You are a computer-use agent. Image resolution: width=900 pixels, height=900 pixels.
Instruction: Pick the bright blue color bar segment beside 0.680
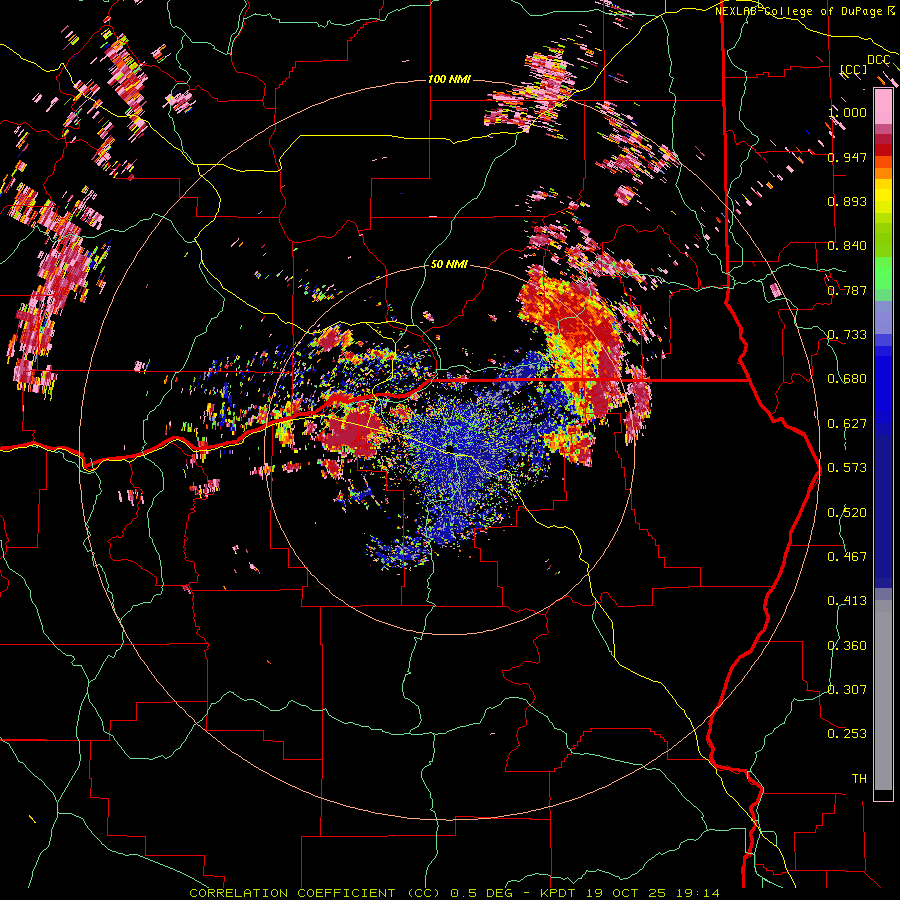point(883,382)
